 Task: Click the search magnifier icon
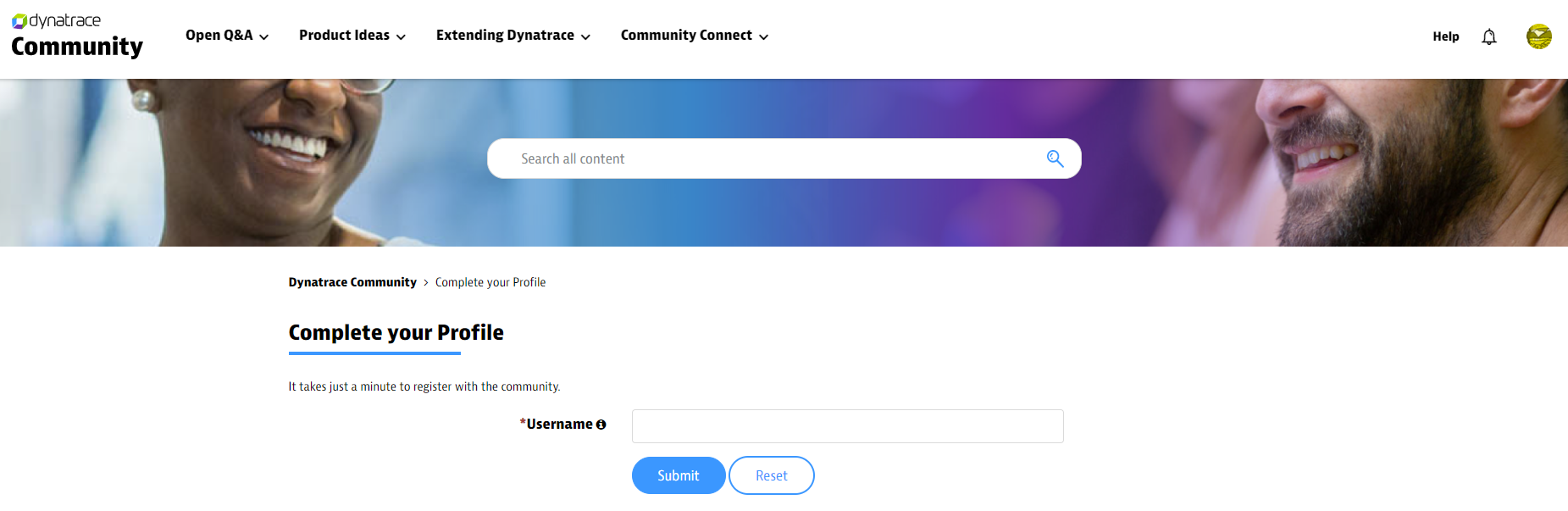click(x=1055, y=158)
